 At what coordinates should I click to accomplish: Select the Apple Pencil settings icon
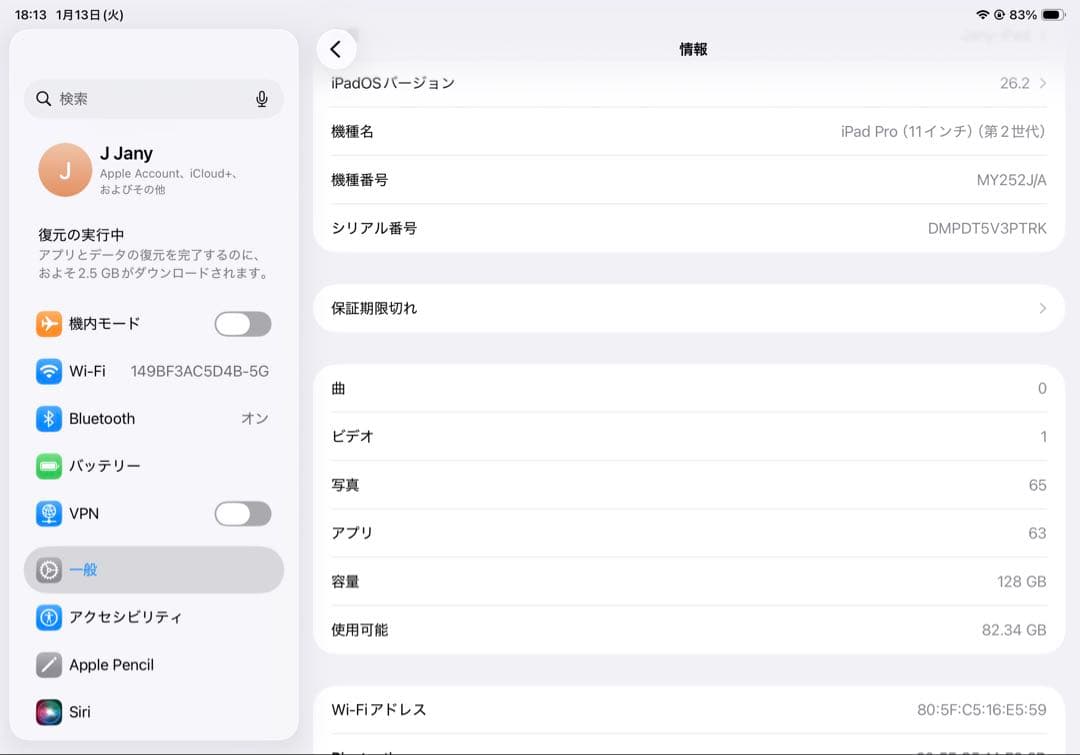pyautogui.click(x=49, y=665)
